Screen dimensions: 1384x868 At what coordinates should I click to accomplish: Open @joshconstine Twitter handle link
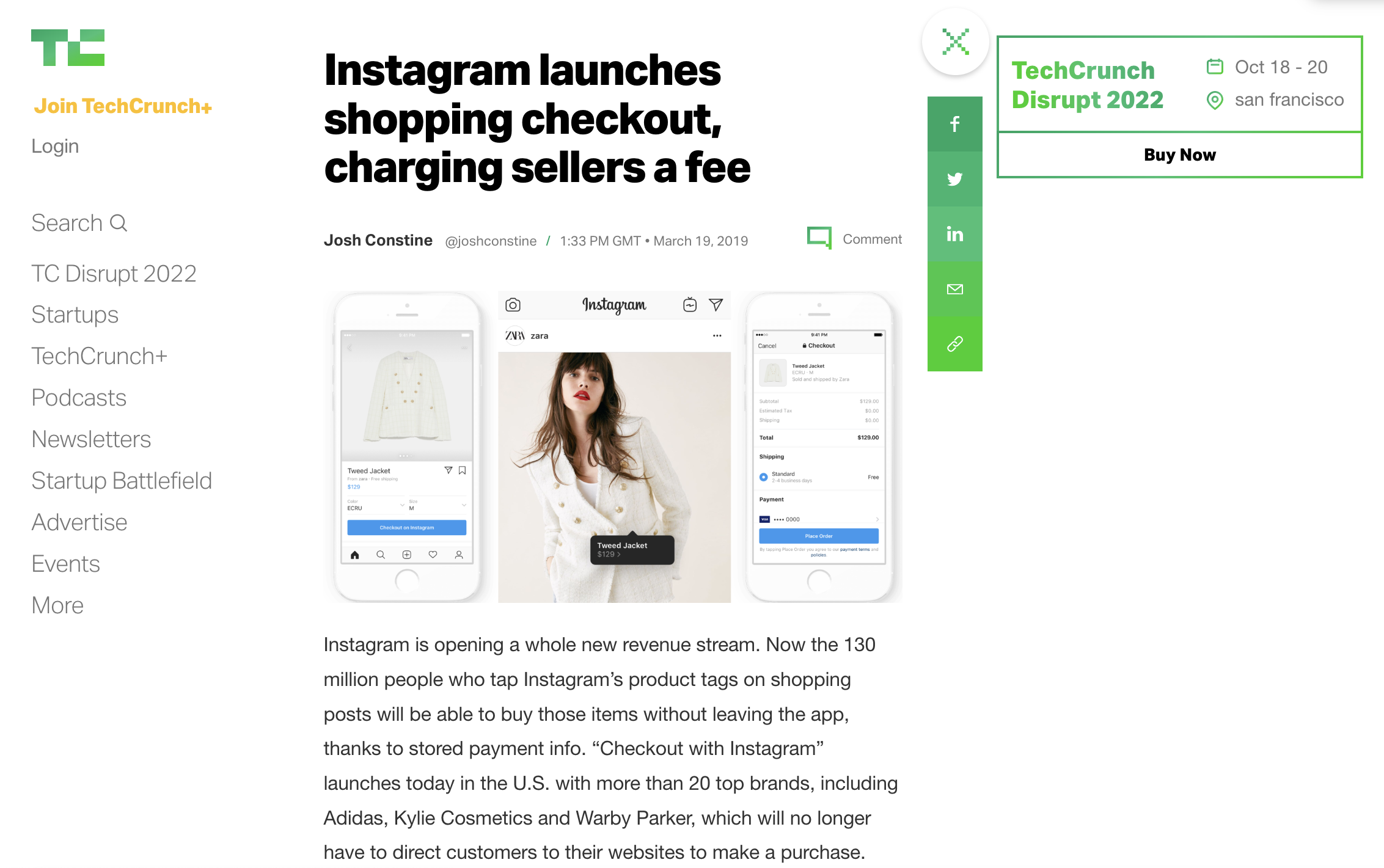coord(491,241)
